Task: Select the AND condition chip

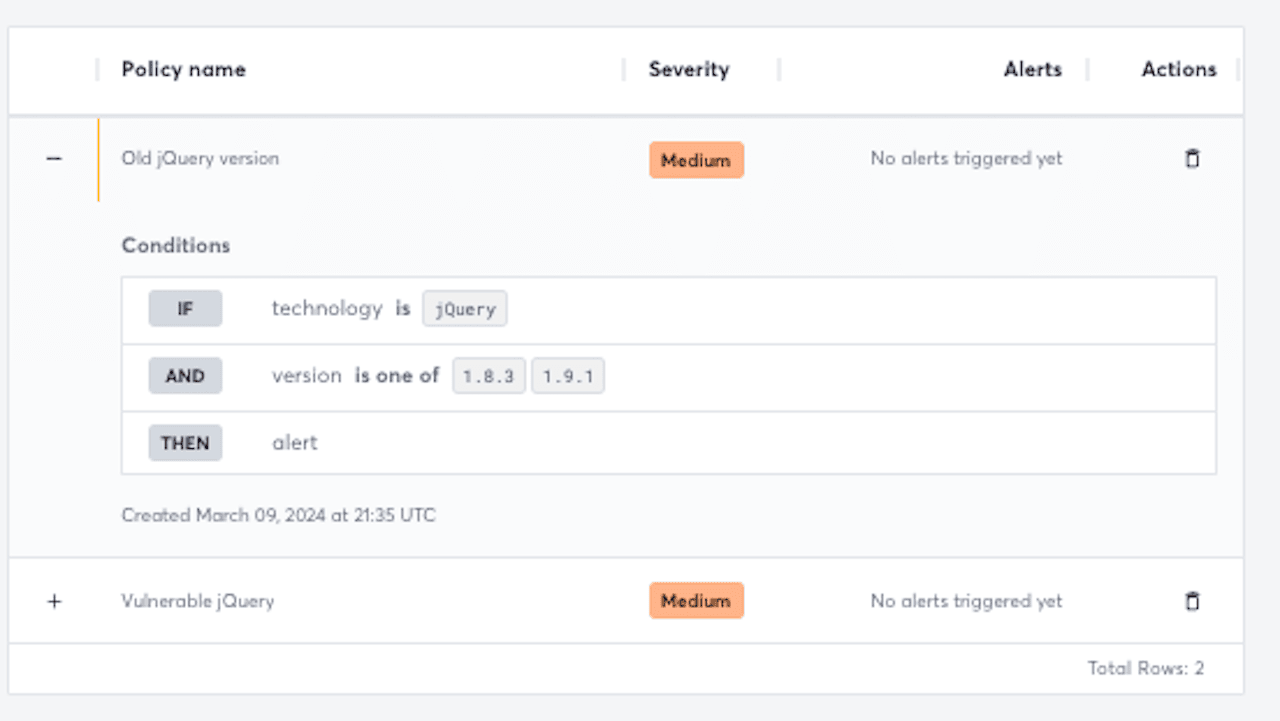Action: tap(185, 375)
